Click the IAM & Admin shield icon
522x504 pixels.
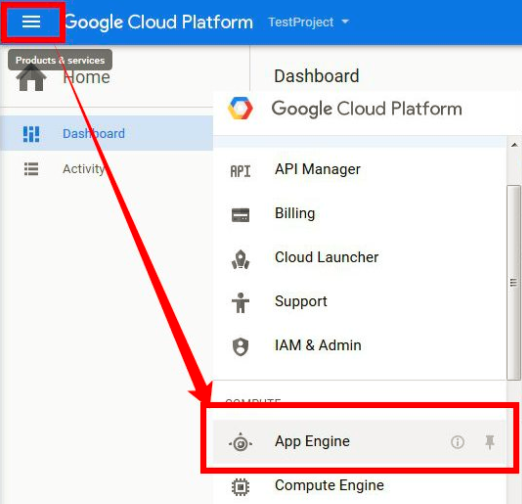(x=240, y=347)
